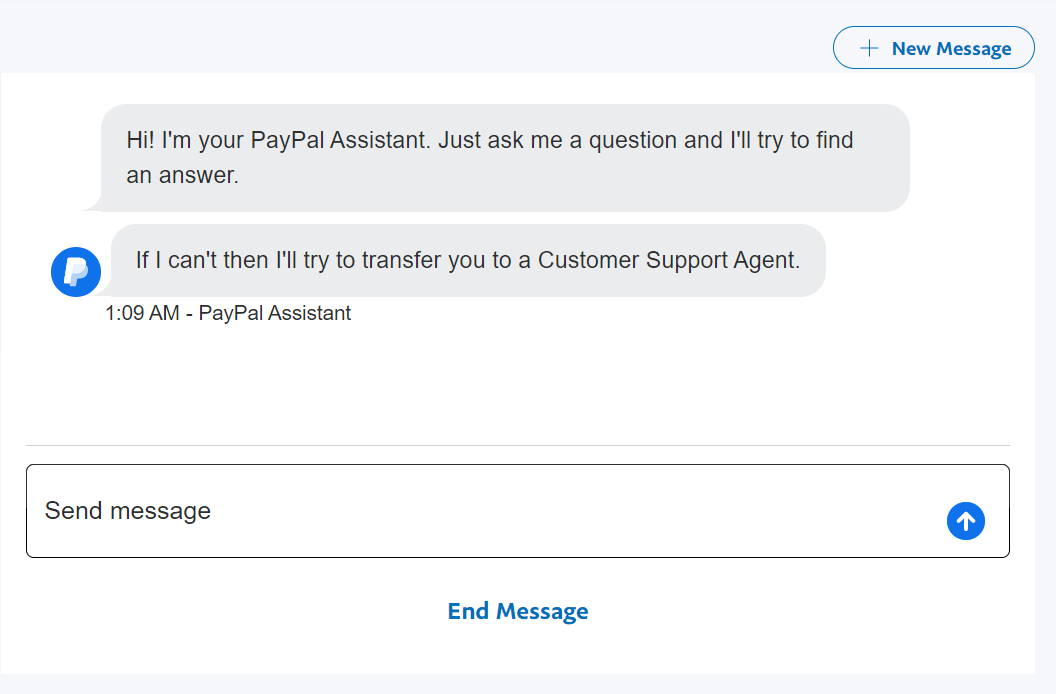
Task: Click empty chat area below the timestamp
Action: pyautogui.click(x=517, y=380)
